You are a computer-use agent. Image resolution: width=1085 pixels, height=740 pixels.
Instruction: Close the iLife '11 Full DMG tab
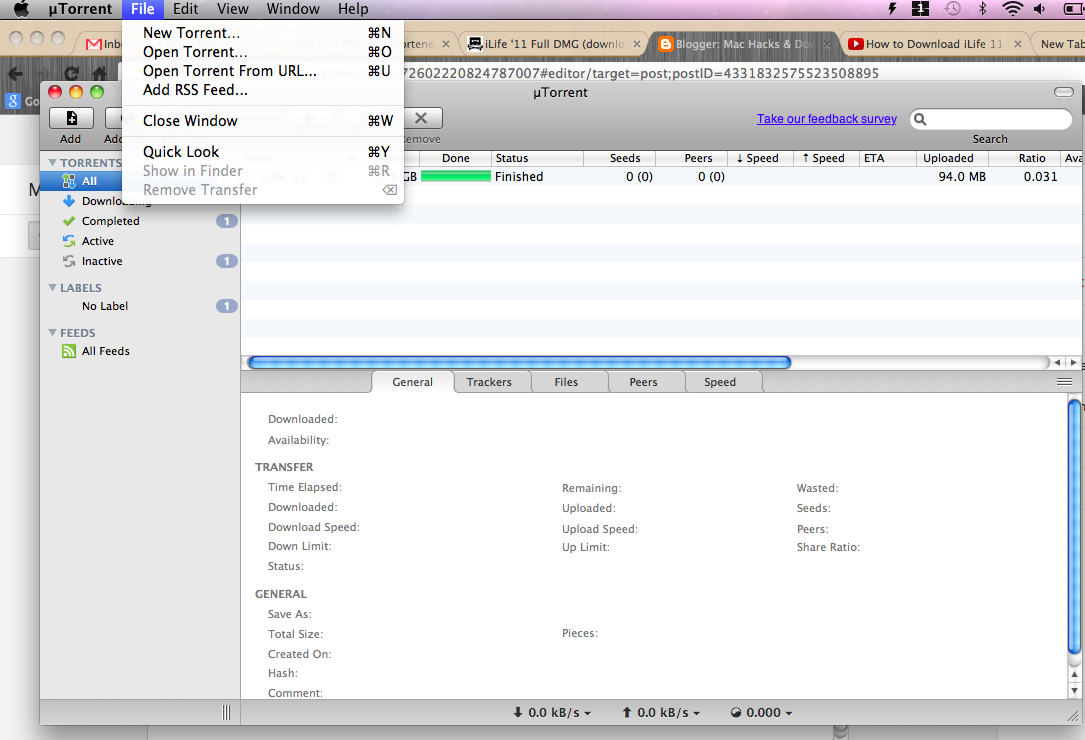click(x=637, y=44)
